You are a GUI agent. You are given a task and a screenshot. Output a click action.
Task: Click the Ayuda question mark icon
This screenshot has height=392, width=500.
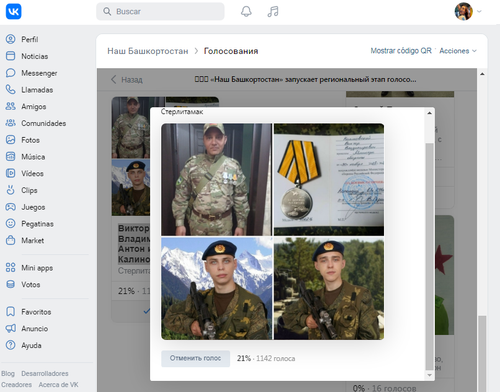coord(11,345)
